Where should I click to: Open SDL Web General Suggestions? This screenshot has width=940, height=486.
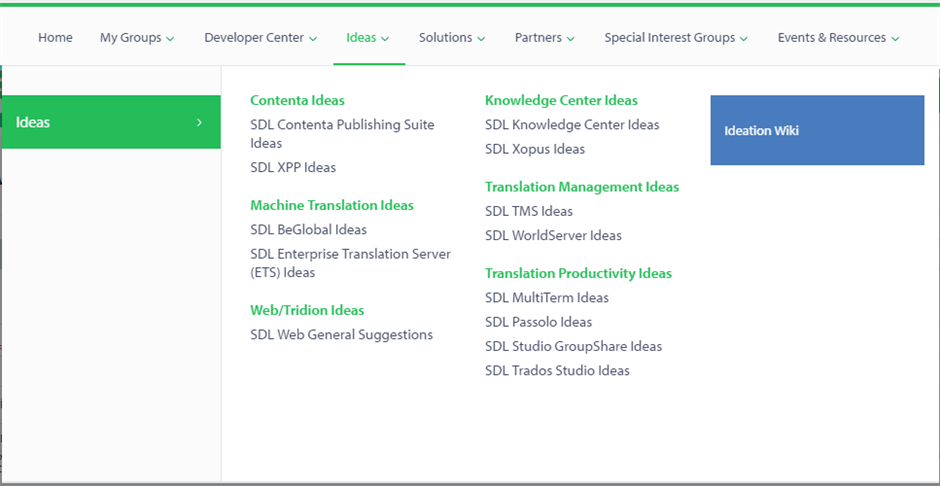(342, 334)
